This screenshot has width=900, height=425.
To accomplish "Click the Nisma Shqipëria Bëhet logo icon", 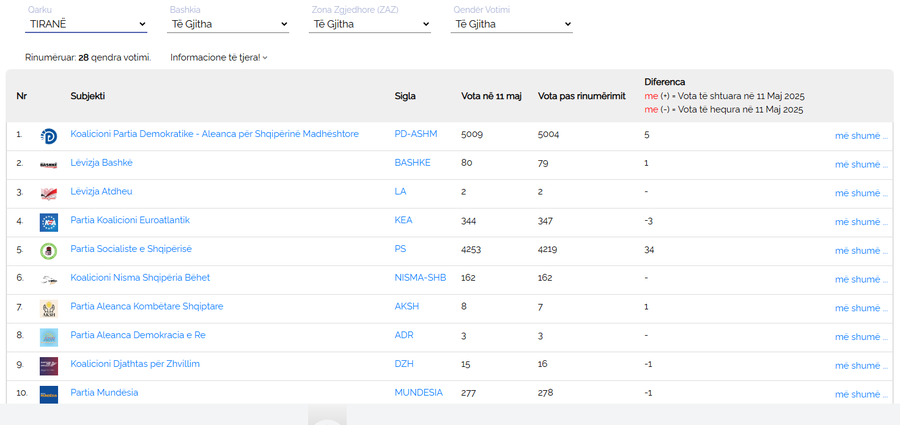I will [x=49, y=280].
